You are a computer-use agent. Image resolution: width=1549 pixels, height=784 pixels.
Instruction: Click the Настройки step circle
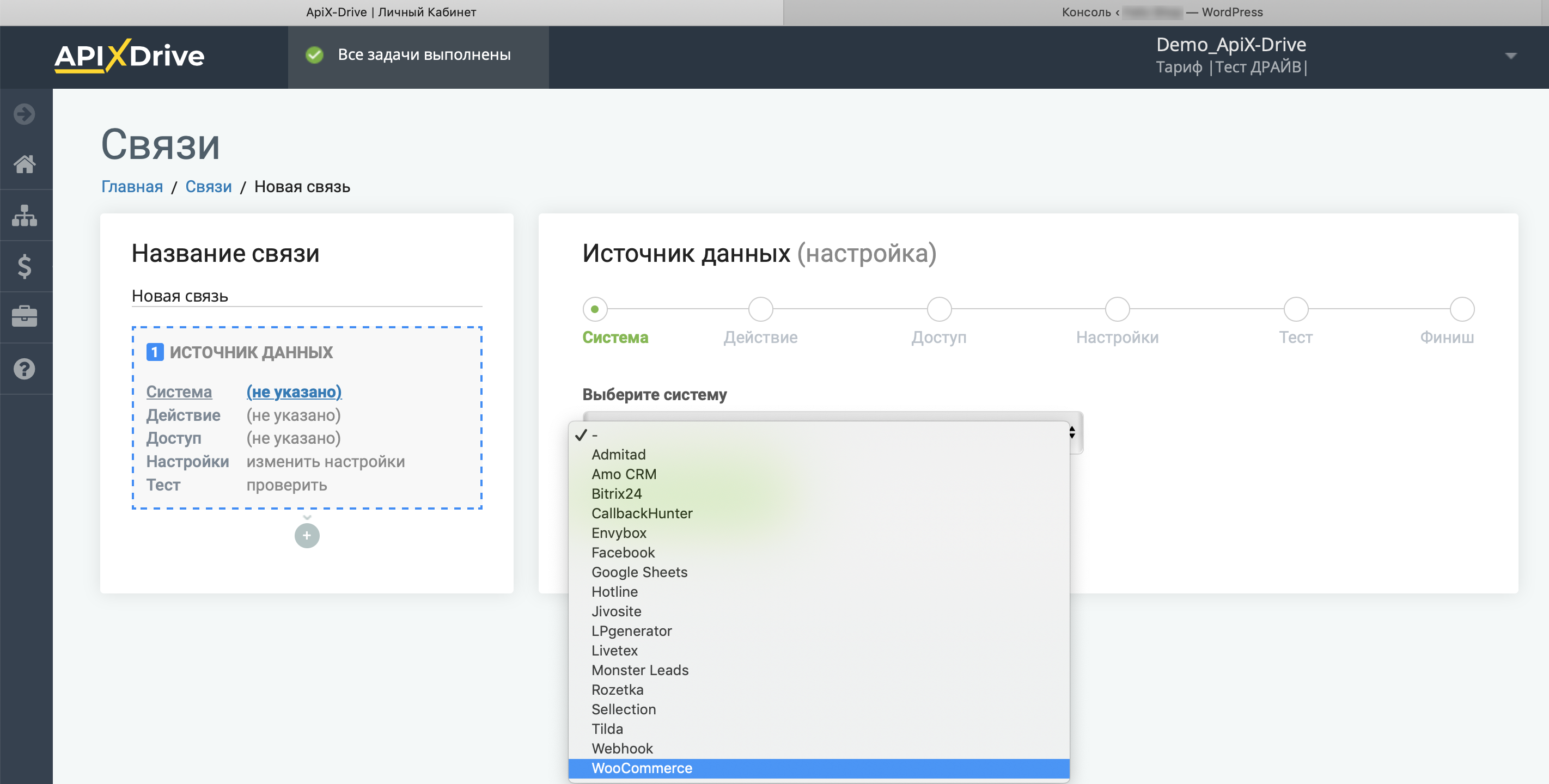coord(1117,309)
